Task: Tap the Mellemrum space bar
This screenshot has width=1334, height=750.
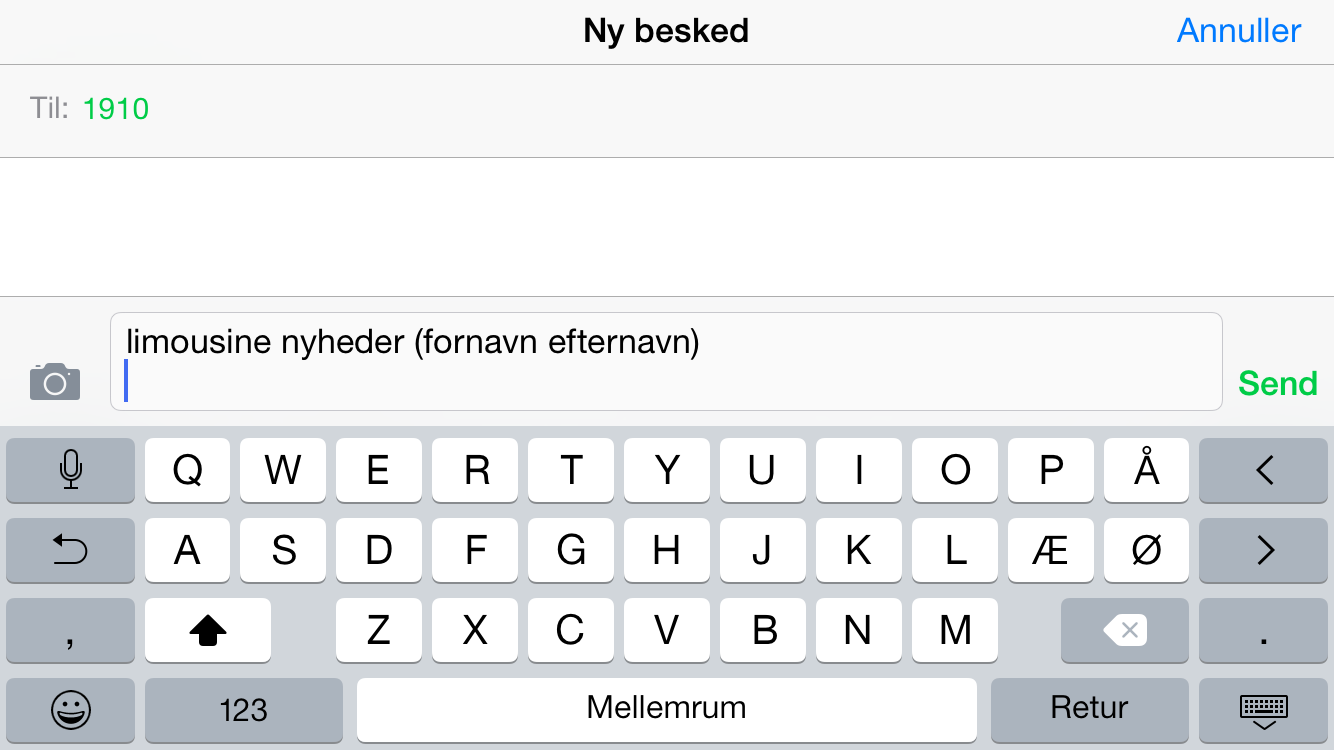Action: coord(667,710)
